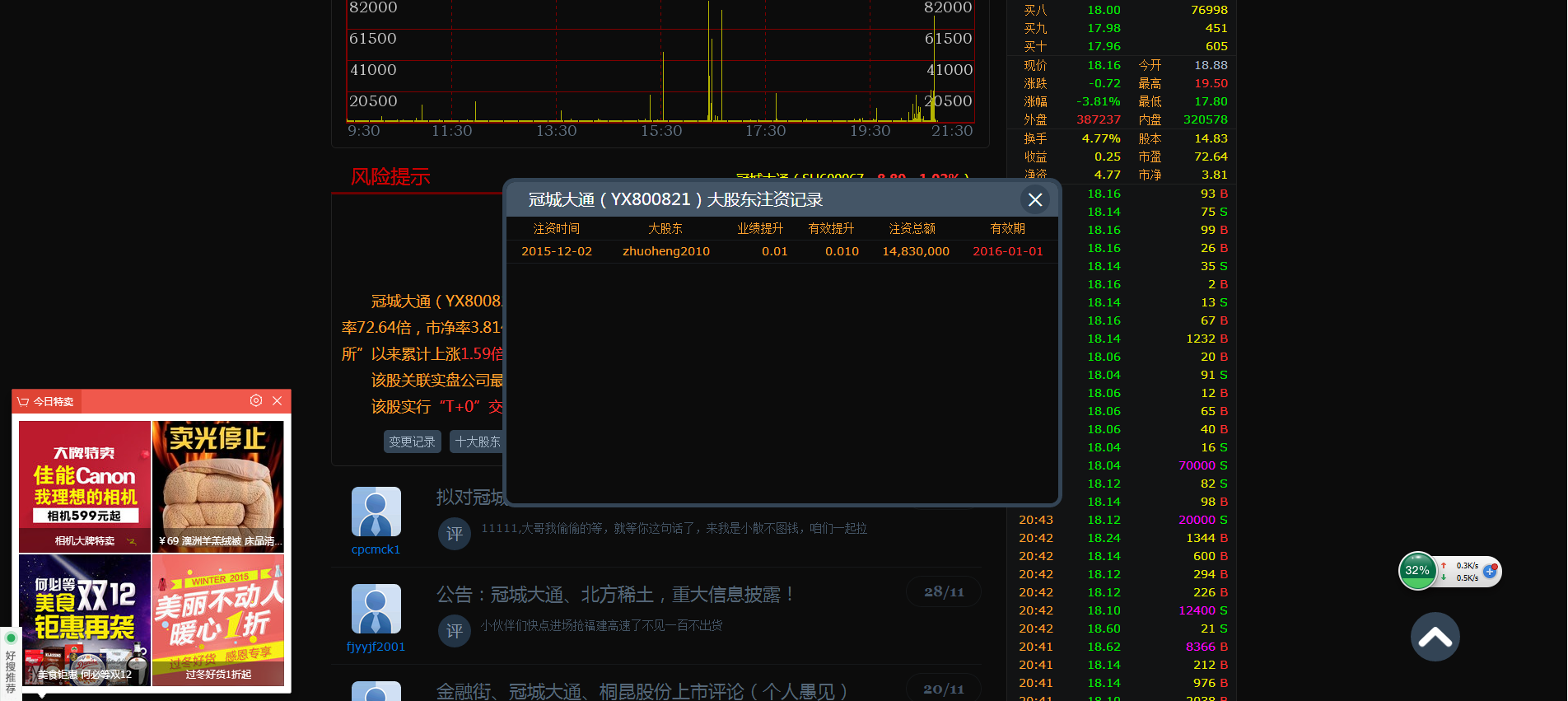The height and width of the screenshot is (701, 1568).
Task: Click the green 32% memory ball
Action: click(x=1417, y=571)
